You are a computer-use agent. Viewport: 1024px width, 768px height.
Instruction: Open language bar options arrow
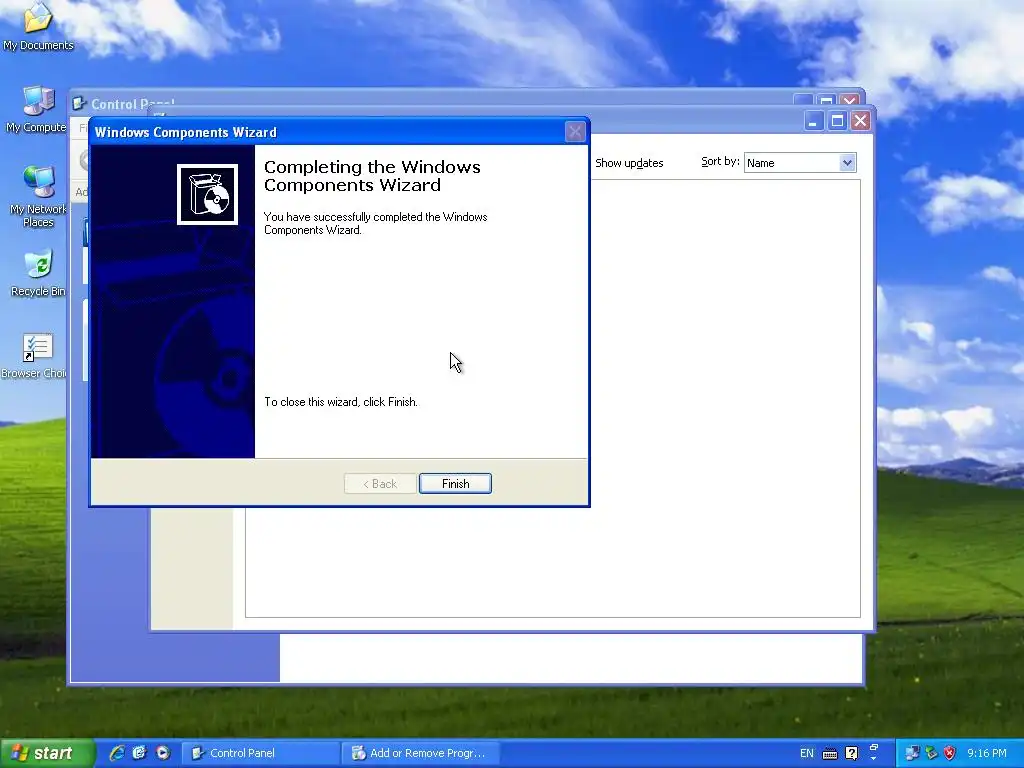tap(874, 758)
